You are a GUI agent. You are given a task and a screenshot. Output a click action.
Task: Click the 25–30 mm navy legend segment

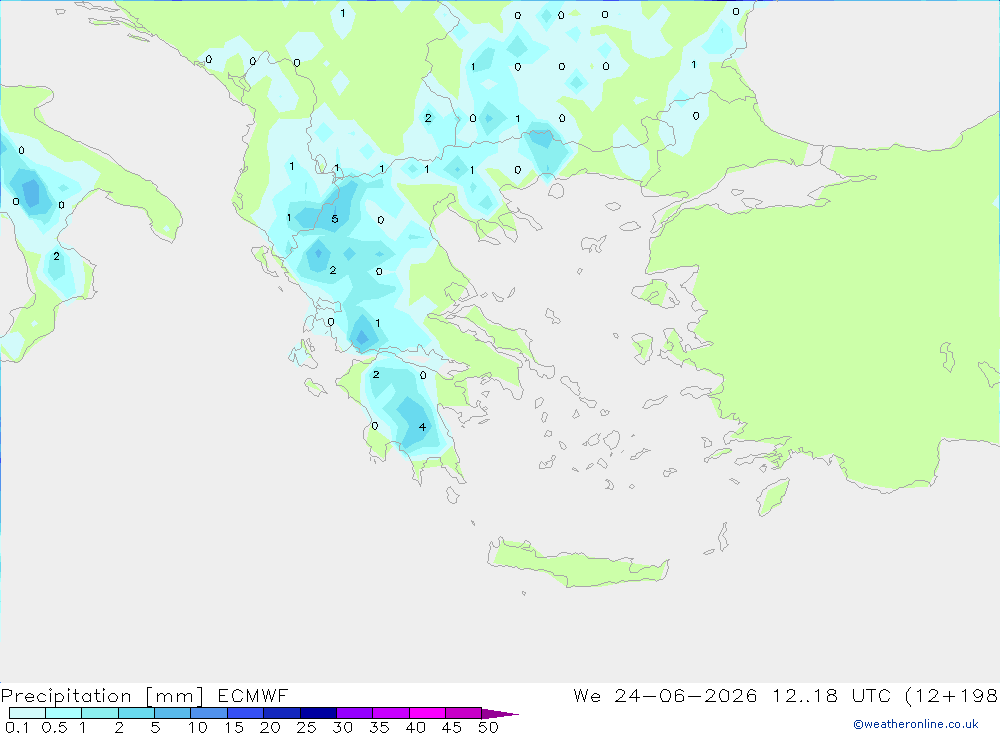click(318, 713)
